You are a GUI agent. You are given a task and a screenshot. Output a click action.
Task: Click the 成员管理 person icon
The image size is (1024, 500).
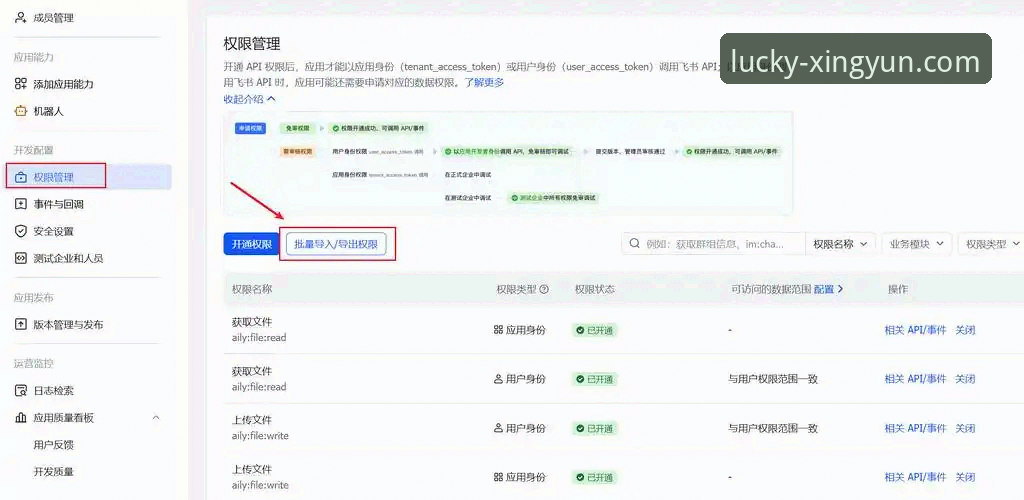coord(21,18)
